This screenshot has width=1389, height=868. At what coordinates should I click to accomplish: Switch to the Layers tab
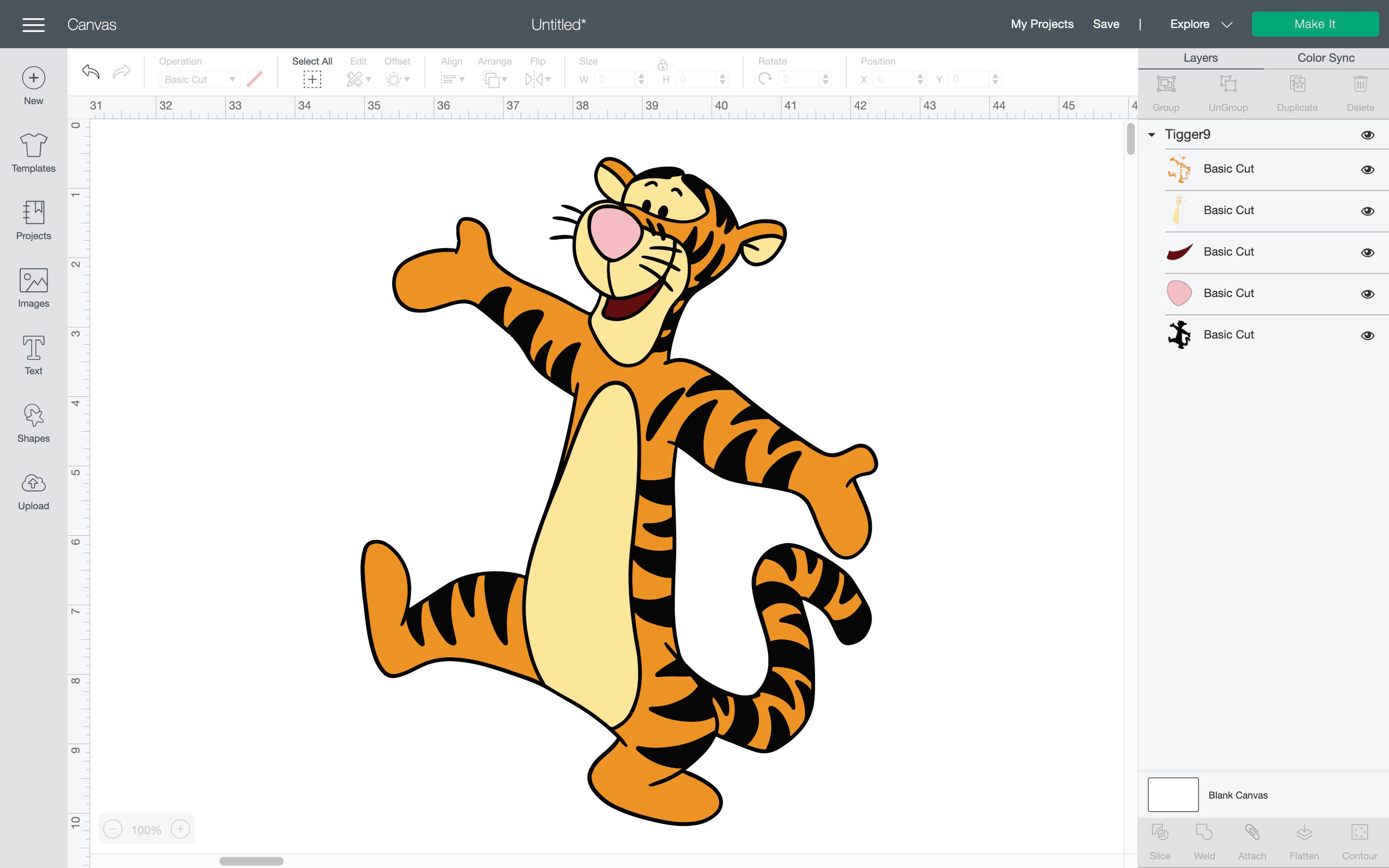coord(1200,58)
